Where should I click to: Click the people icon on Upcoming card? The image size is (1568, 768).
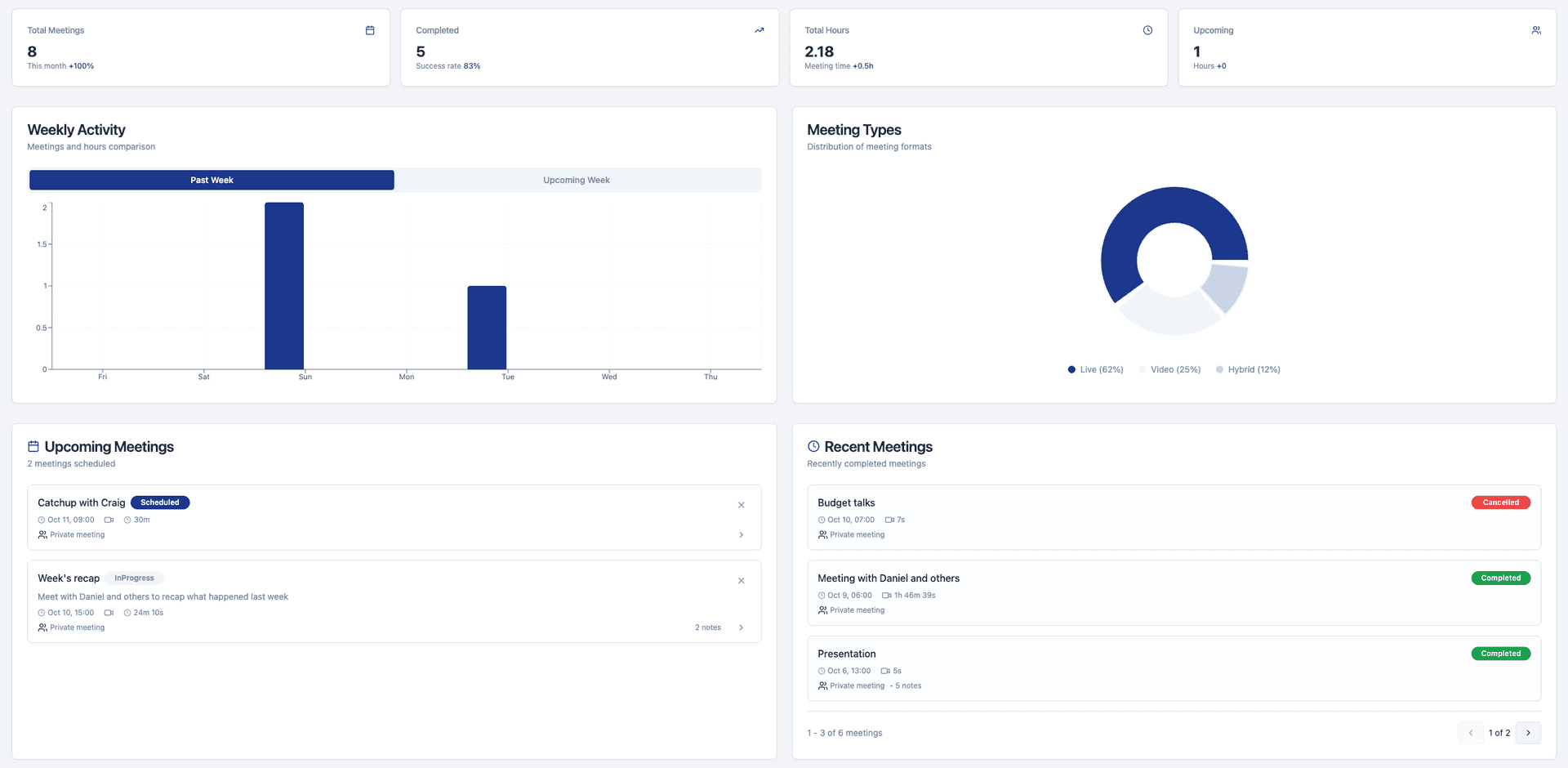point(1536,29)
